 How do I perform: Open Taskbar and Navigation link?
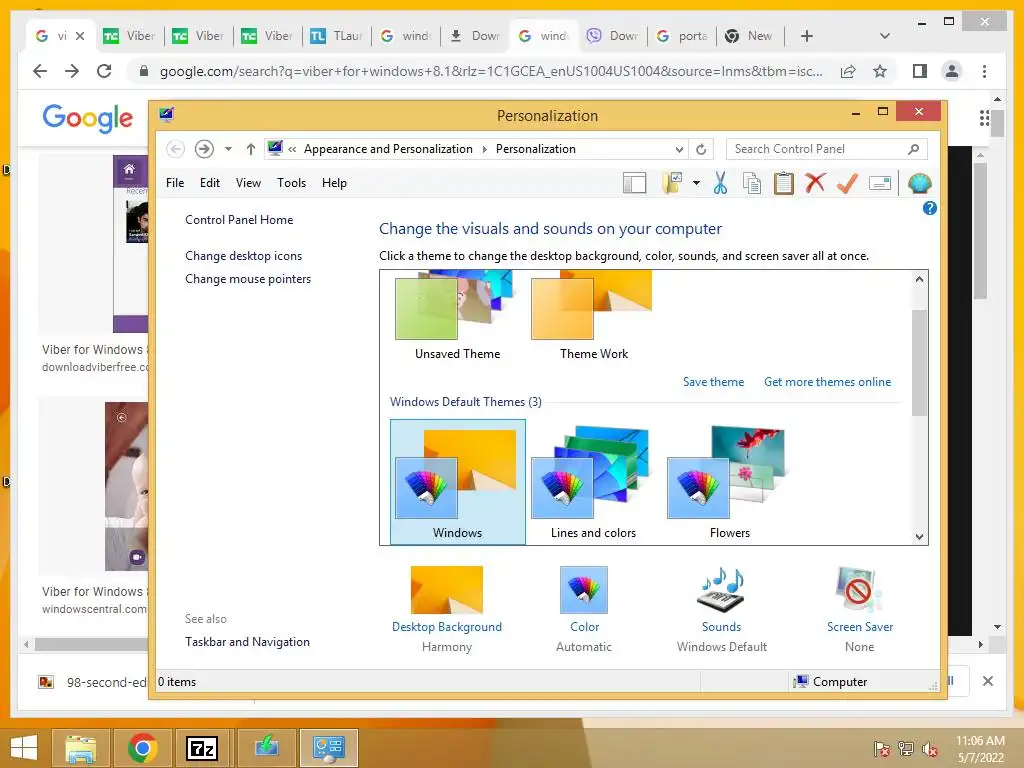pyautogui.click(x=248, y=642)
